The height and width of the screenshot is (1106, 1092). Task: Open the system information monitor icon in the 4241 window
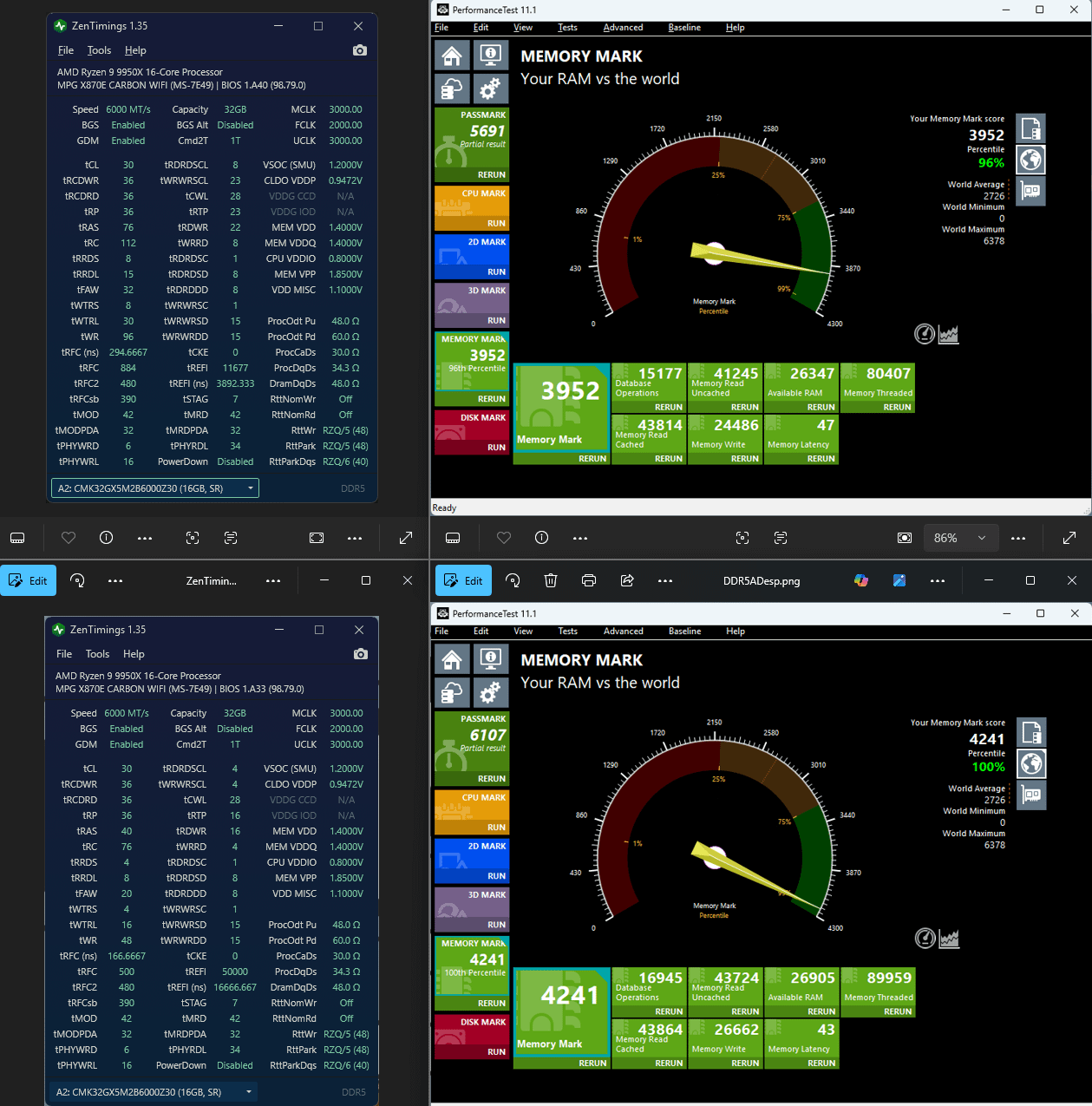[490, 660]
